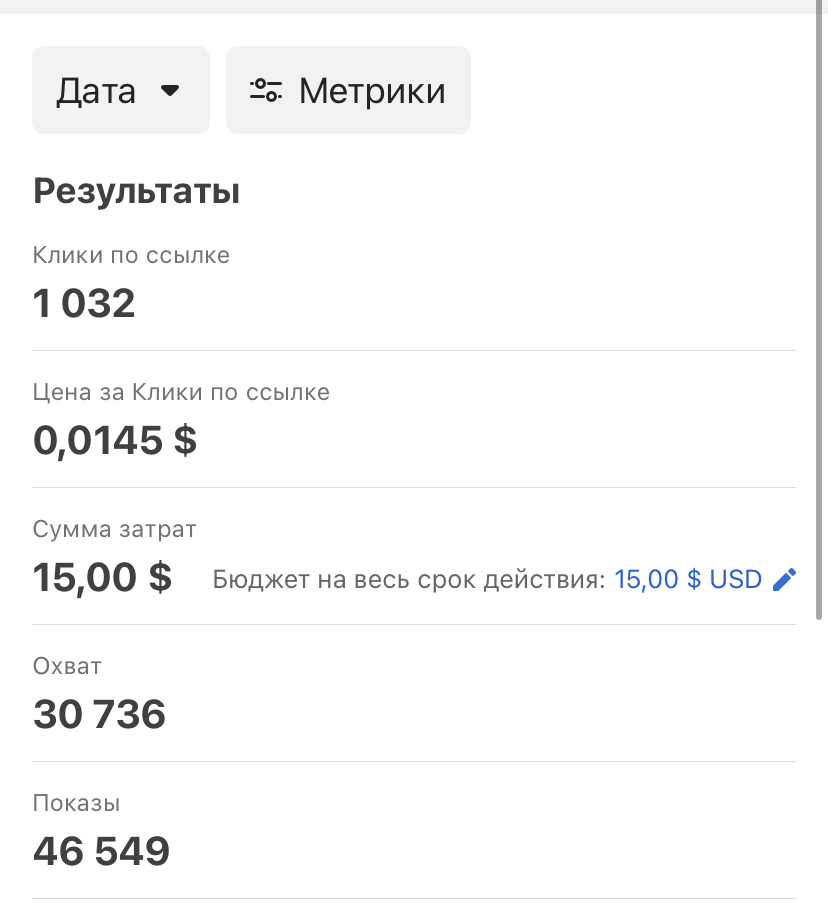Click the sliders icon in Метрики button
The height and width of the screenshot is (903, 828).
coord(265,91)
